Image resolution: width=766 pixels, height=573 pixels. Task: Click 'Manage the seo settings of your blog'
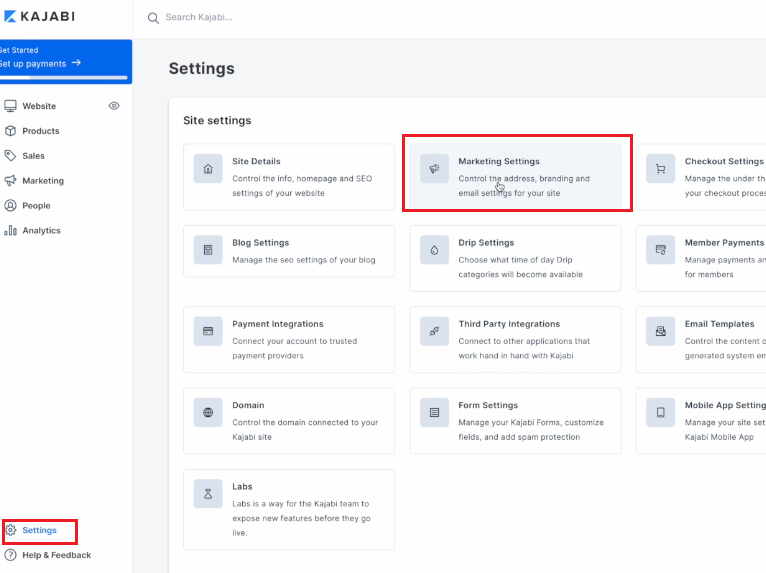click(x=304, y=260)
